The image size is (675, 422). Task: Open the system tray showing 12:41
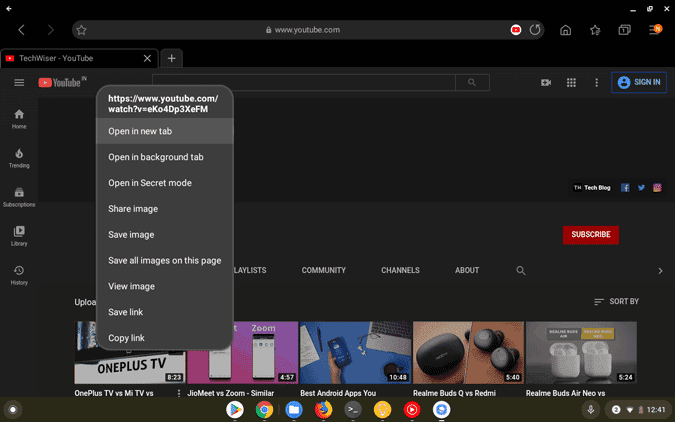pos(639,410)
